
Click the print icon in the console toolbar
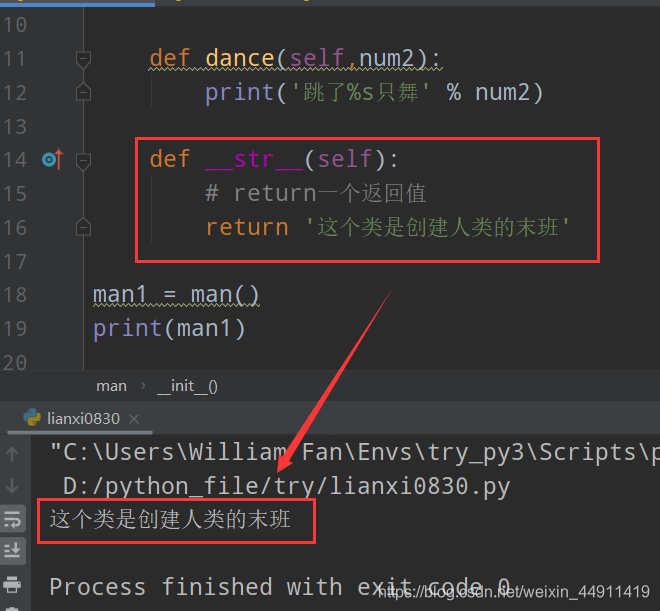[x=12, y=584]
